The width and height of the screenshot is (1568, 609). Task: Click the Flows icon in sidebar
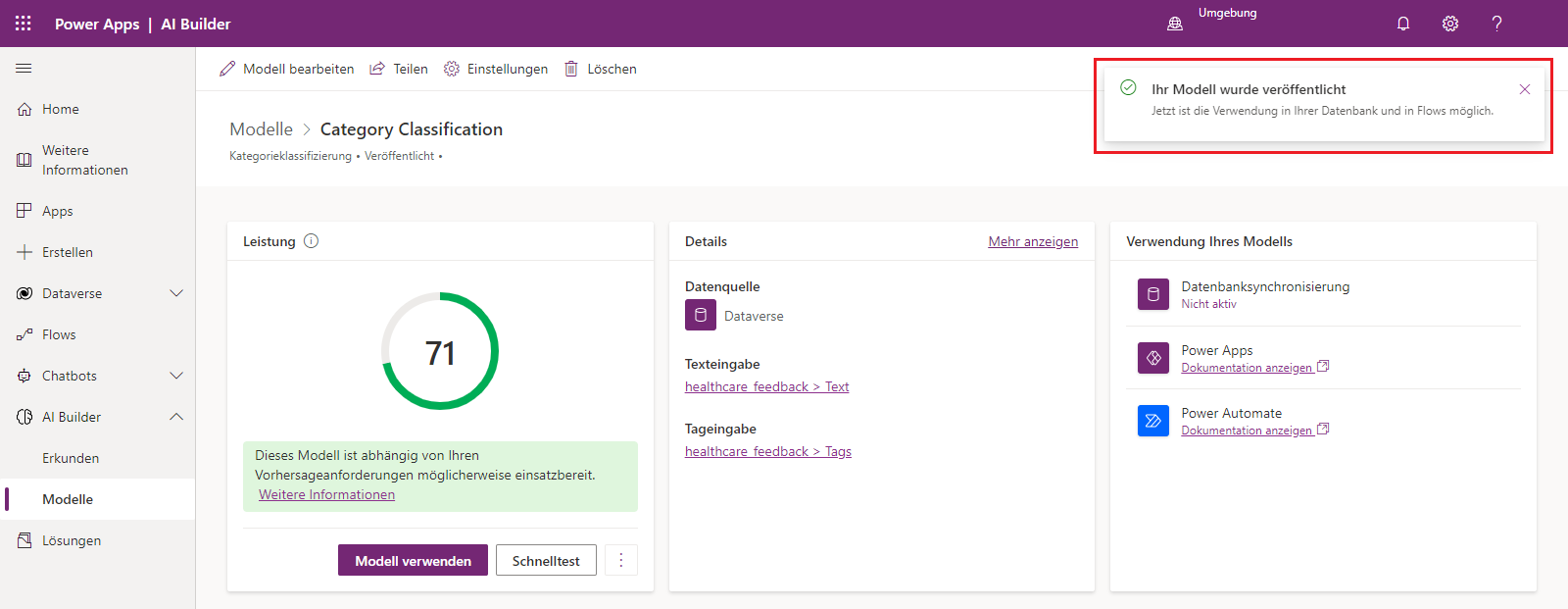[x=24, y=334]
